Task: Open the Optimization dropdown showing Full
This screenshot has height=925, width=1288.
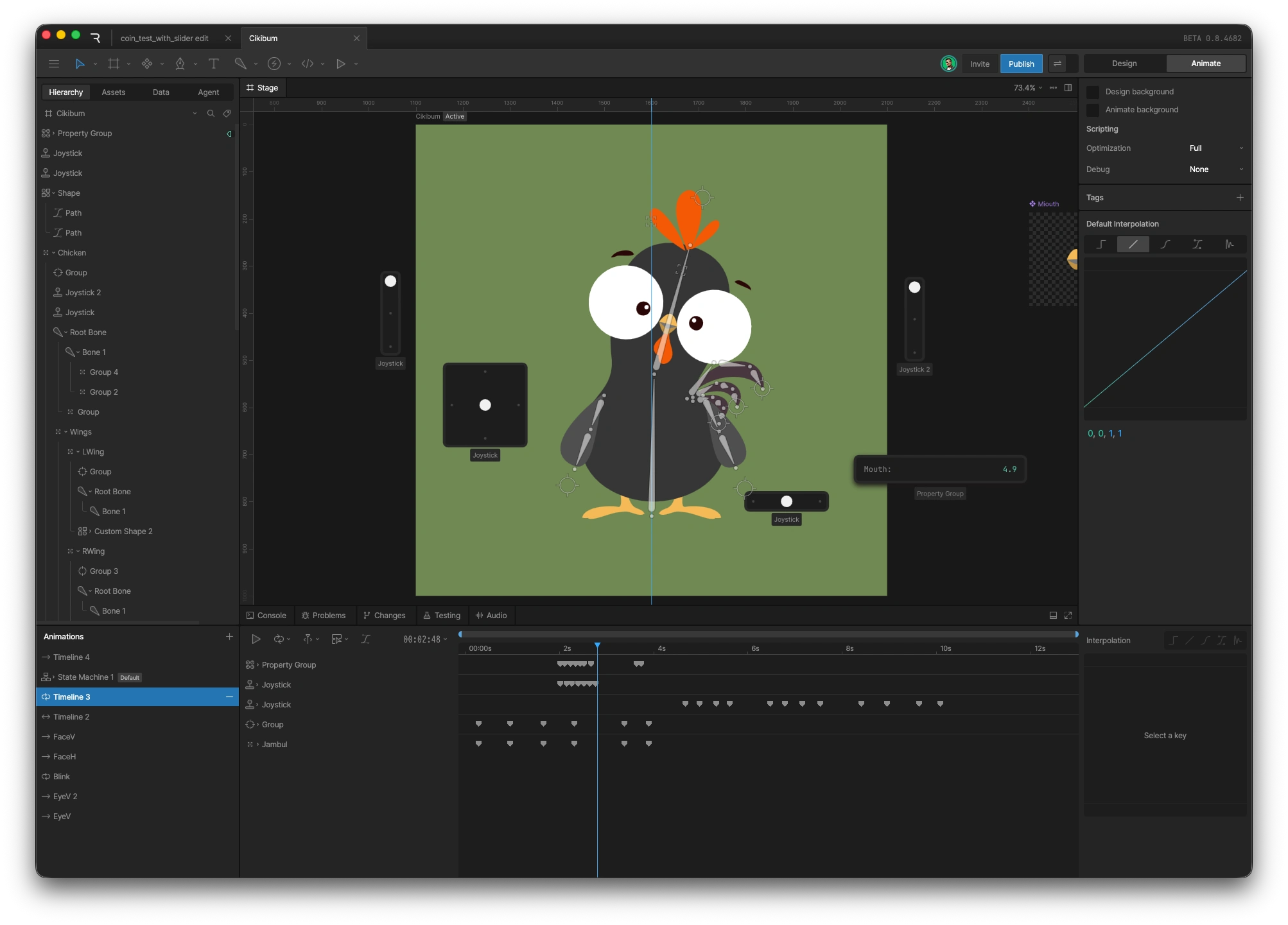Action: (x=1215, y=148)
